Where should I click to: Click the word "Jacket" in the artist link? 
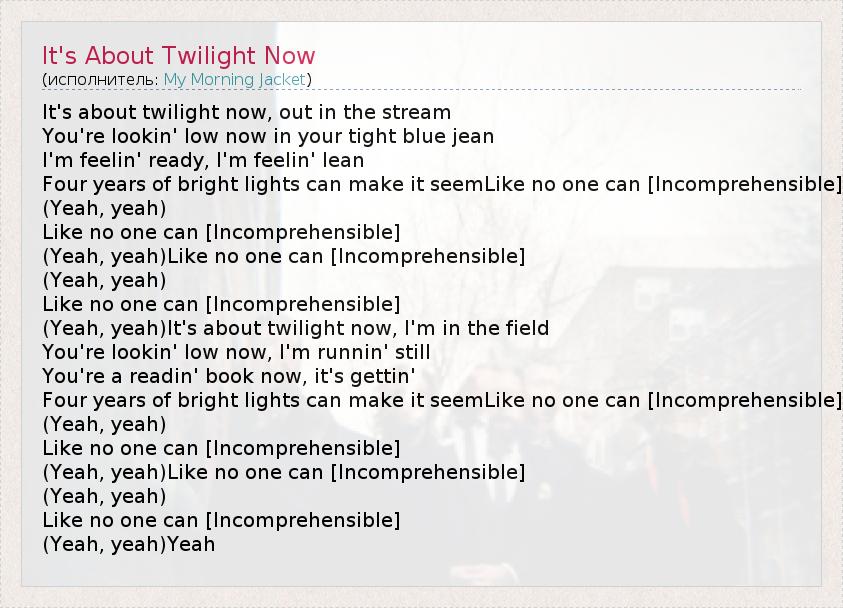[x=282, y=79]
